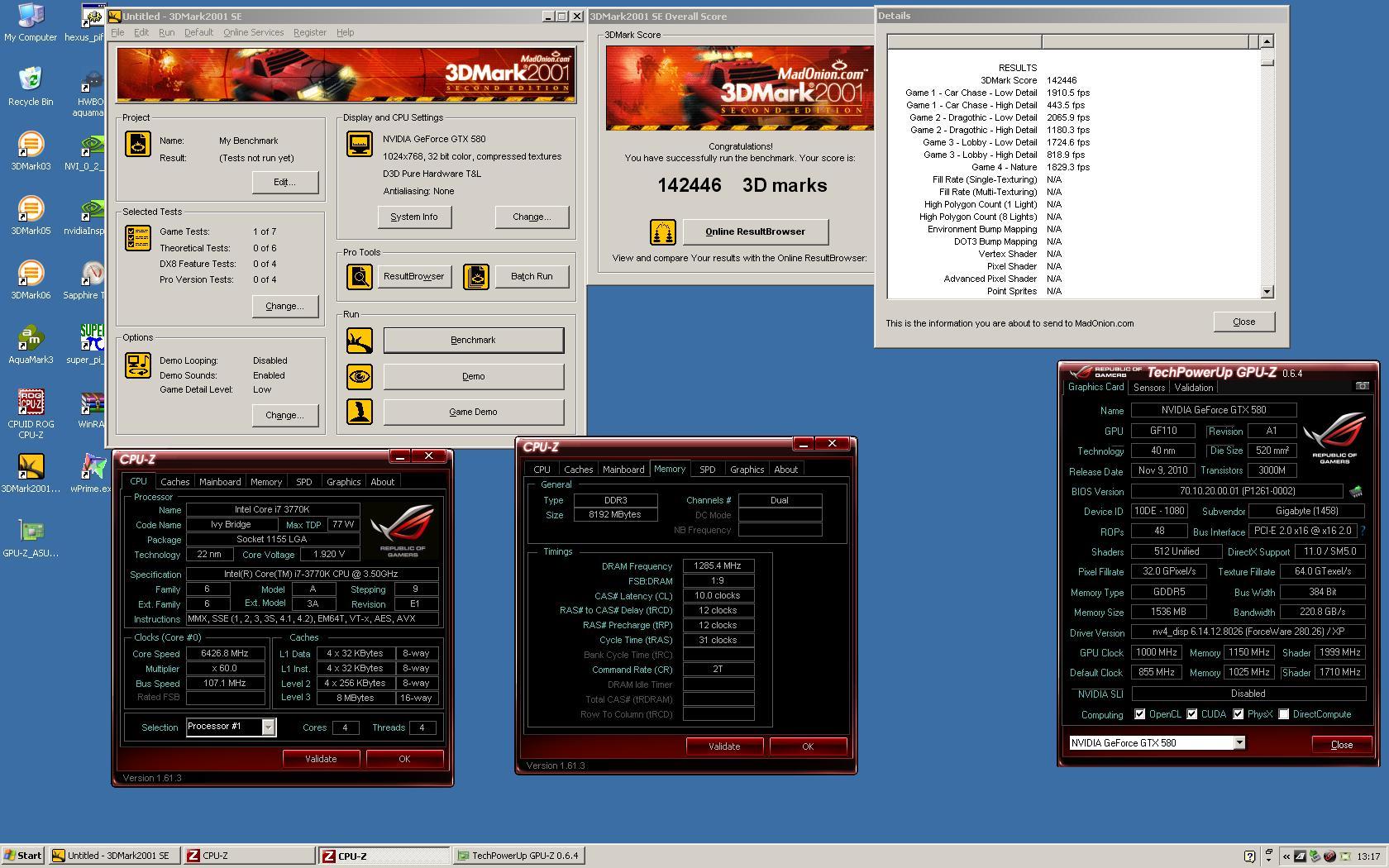Click the Demo eye icon

(359, 376)
